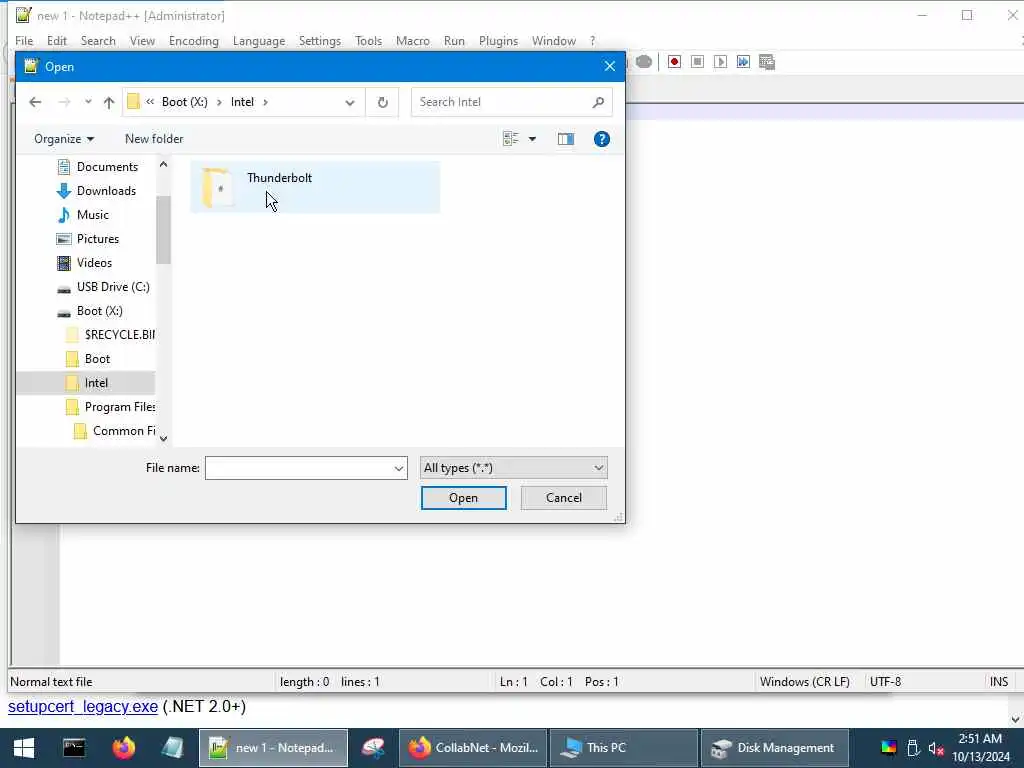Open the Organize dropdown menu

[x=64, y=138]
